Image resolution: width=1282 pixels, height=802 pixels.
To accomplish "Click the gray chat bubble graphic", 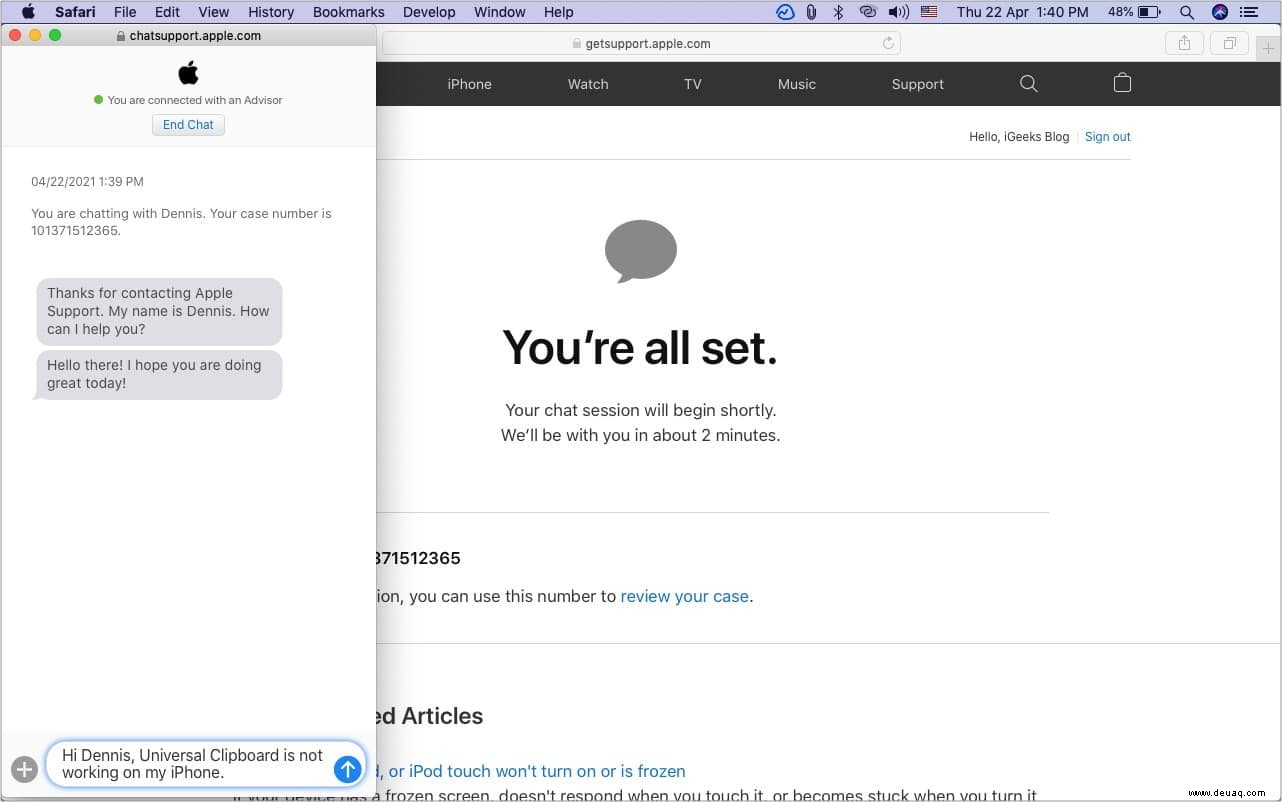I will [x=641, y=251].
